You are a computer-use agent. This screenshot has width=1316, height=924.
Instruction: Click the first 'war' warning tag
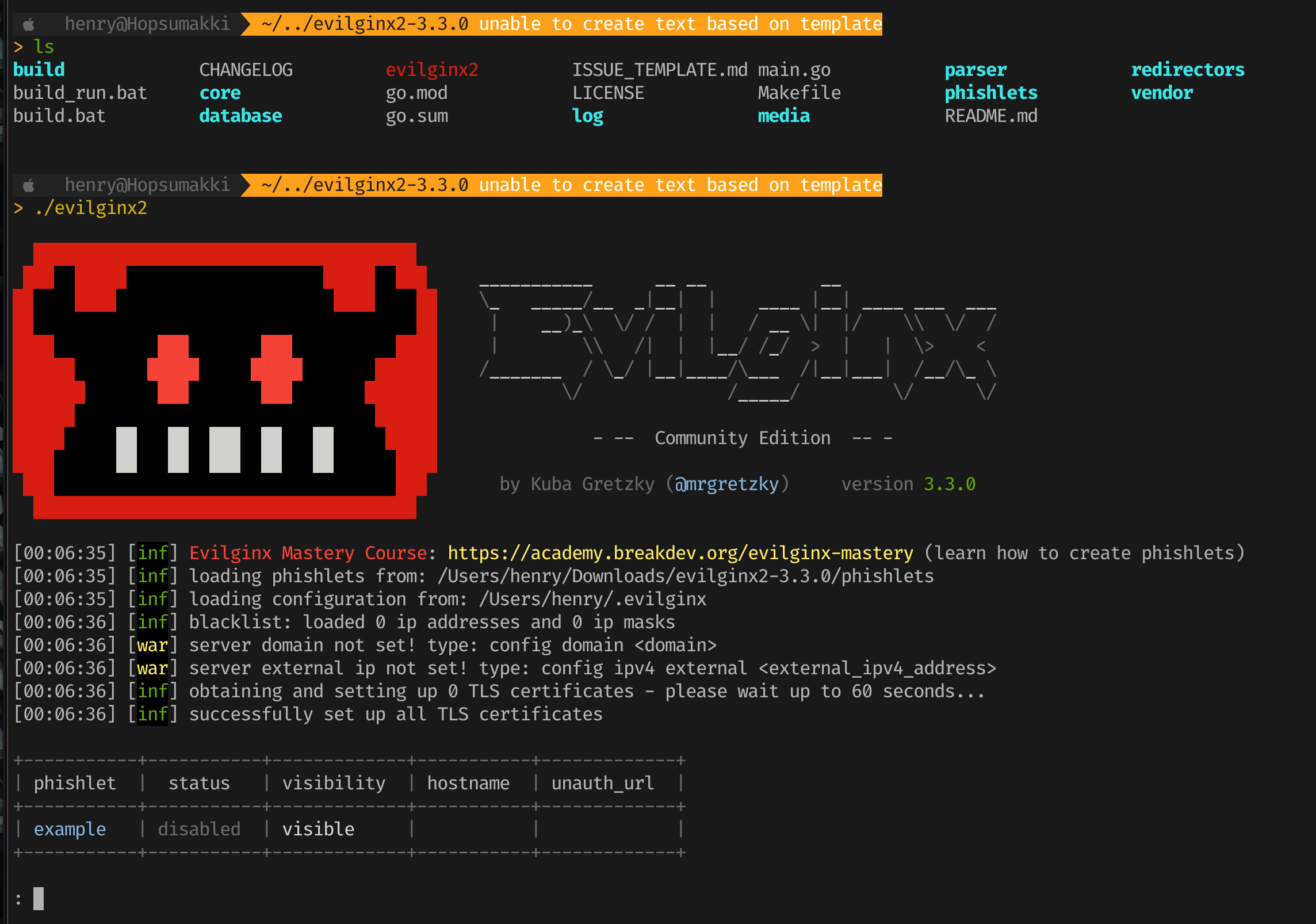pos(152,645)
